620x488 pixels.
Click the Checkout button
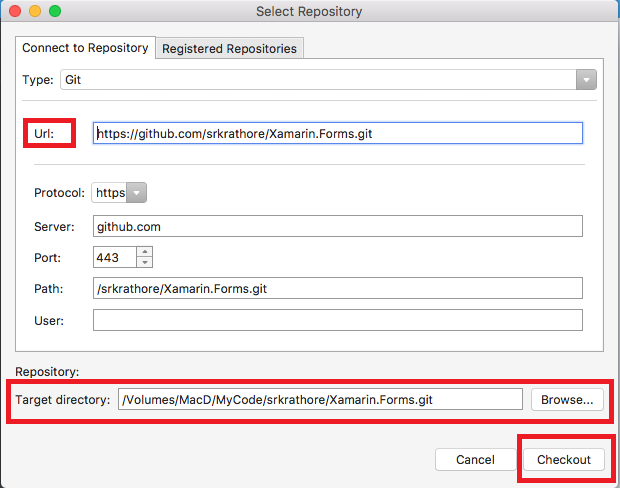[x=564, y=460]
